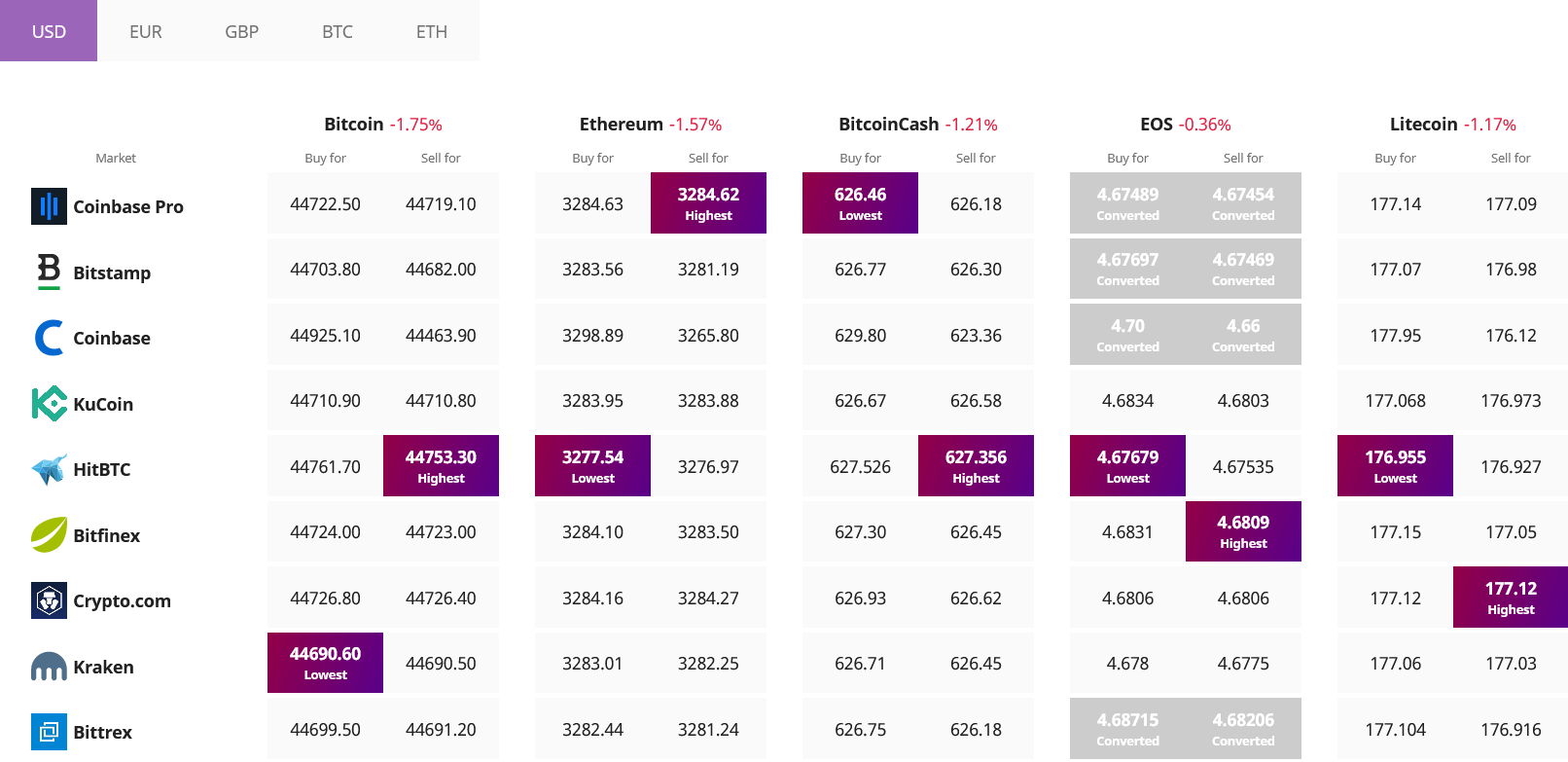Click the Buy for label under Bitcoin
Viewport: 1568px width, 762px height.
325,158
